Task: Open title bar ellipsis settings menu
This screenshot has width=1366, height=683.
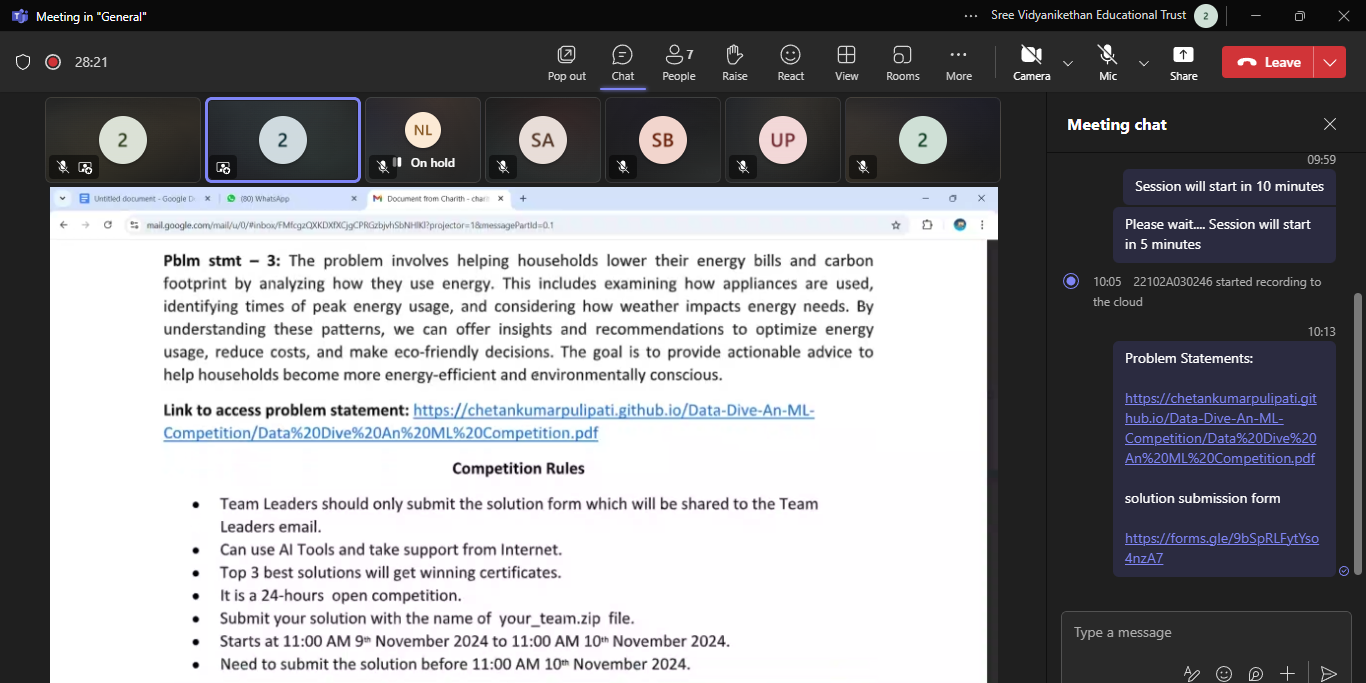Action: coord(971,16)
